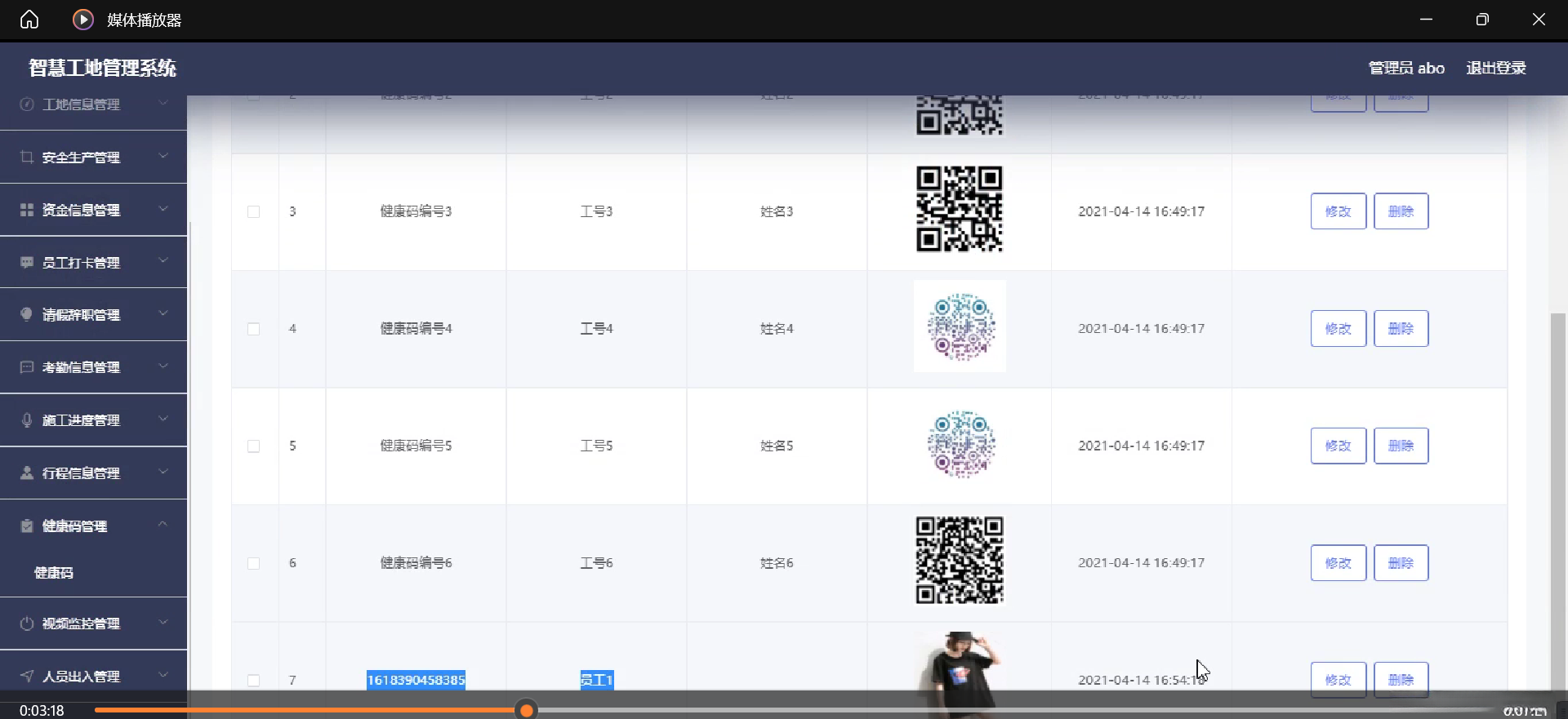
Task: Click 修改 for 健康码编号3 row
Action: point(1339,211)
